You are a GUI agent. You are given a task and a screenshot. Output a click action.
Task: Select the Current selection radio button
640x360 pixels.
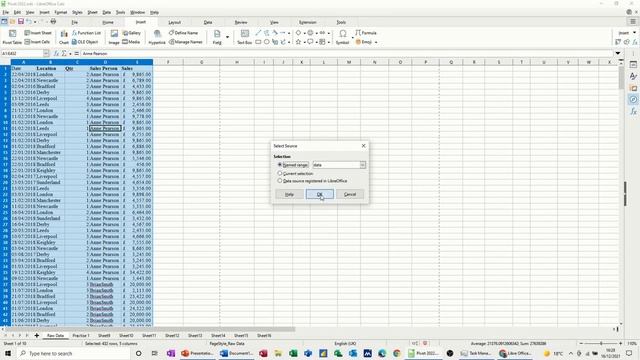click(280, 173)
